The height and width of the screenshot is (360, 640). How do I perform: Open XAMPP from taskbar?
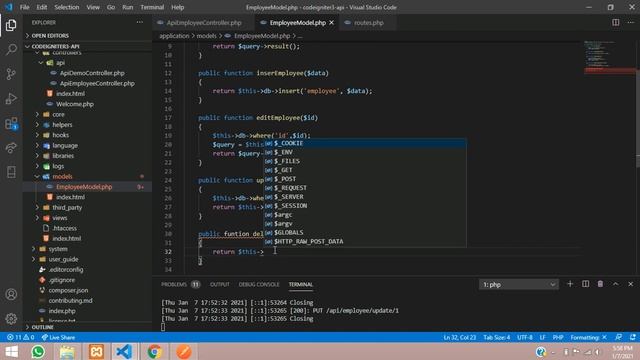96,351
